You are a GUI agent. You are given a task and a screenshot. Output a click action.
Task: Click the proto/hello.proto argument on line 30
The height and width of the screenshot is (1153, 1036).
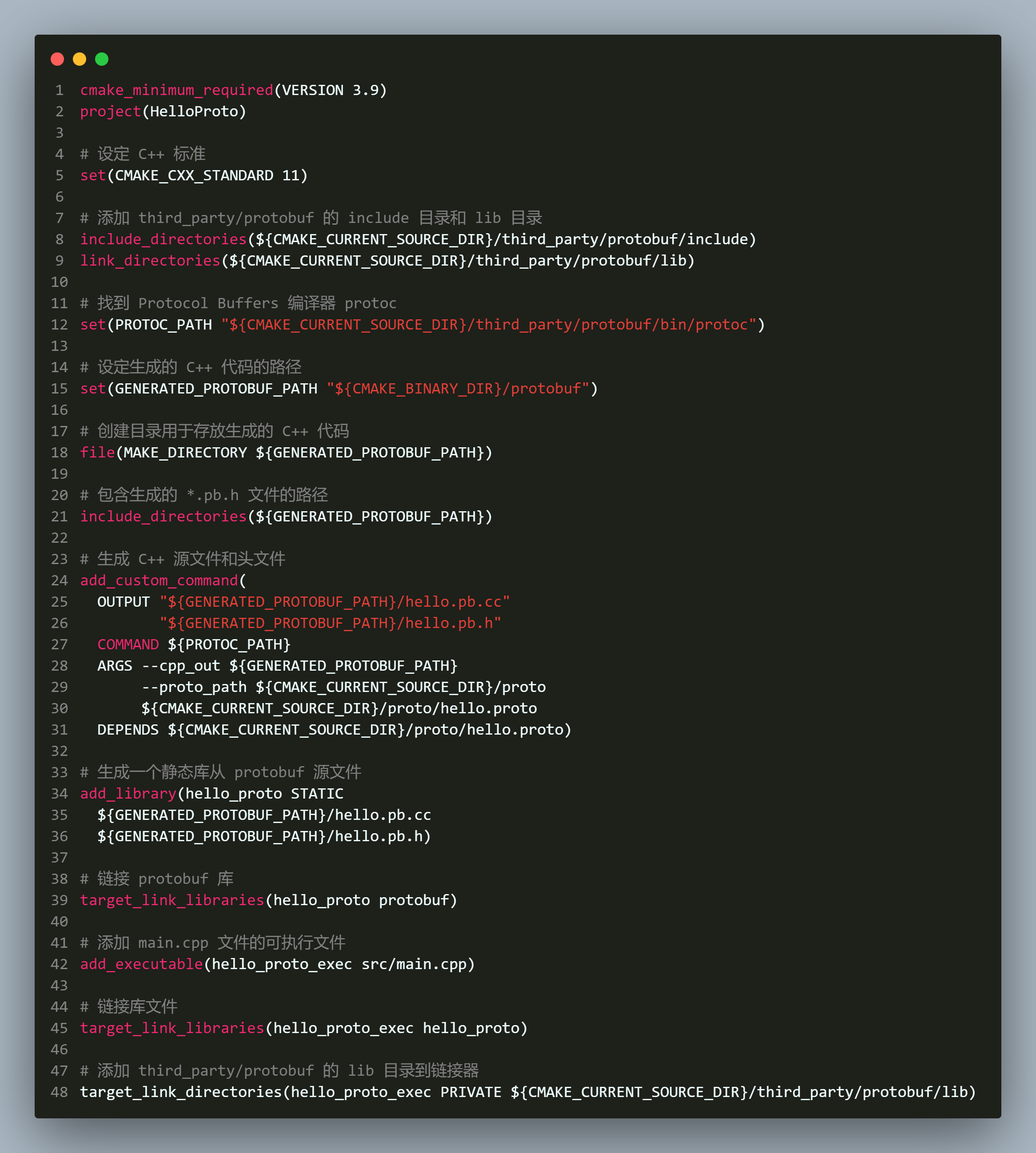pyautogui.click(x=339, y=708)
